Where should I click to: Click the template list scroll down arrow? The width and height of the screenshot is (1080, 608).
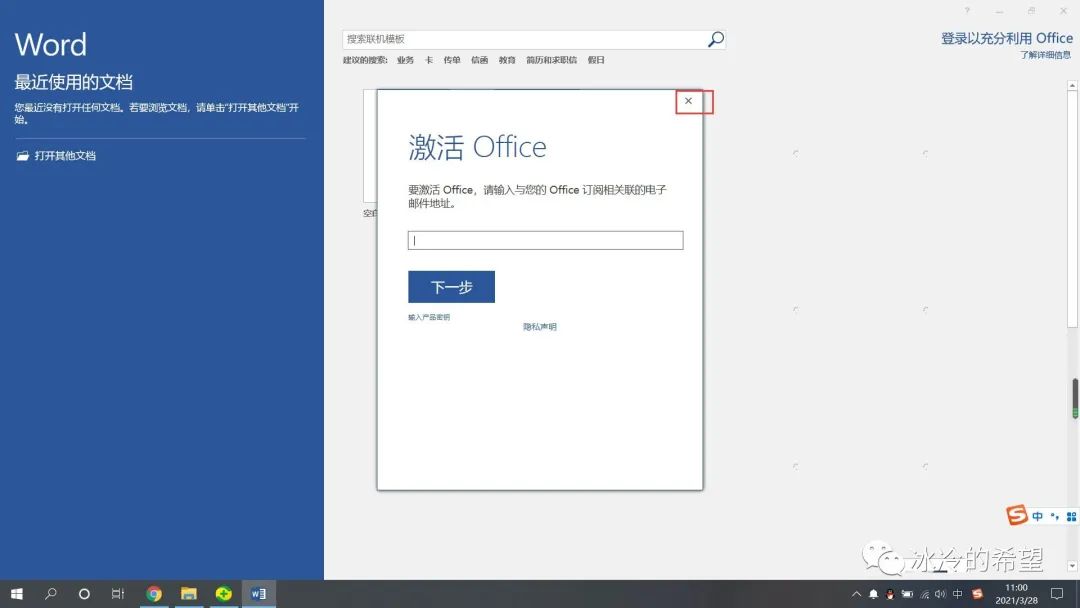(x=1072, y=565)
